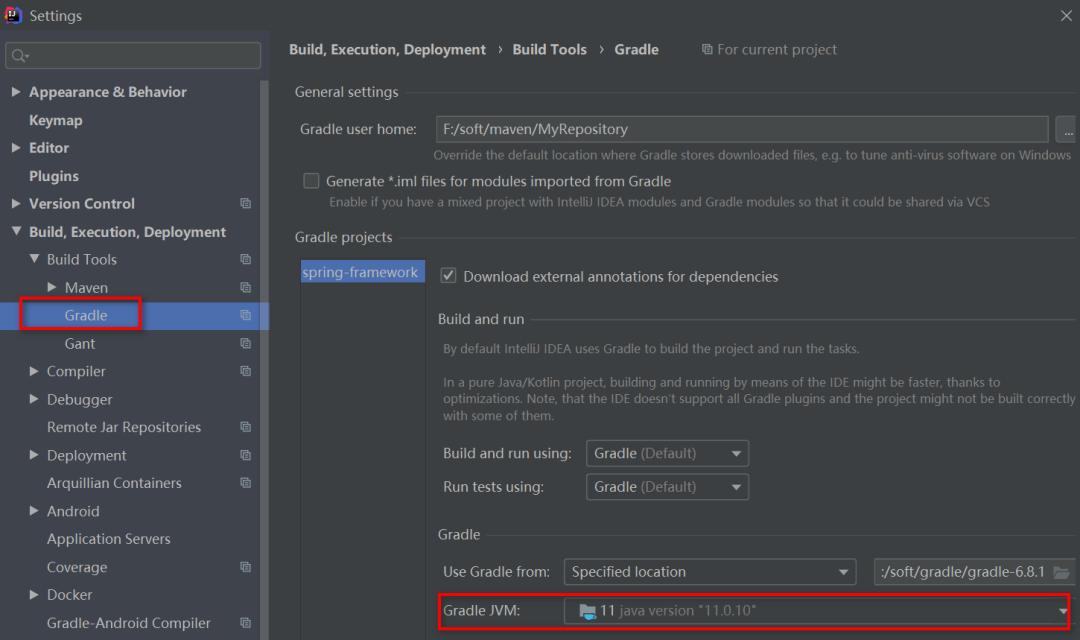Select Plugins in settings tree
Image resolution: width=1080 pixels, height=640 pixels.
click(54, 176)
